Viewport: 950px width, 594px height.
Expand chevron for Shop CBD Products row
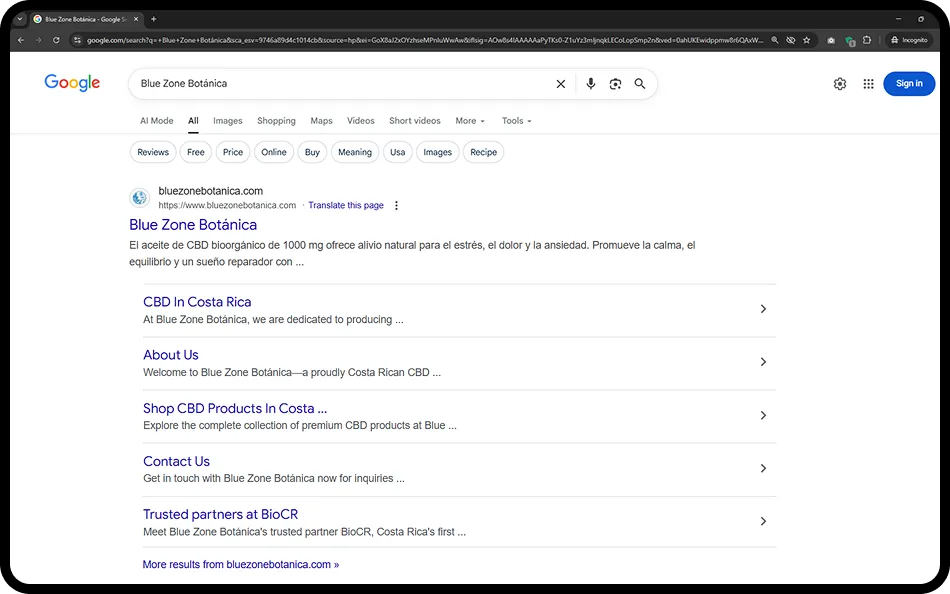point(763,415)
